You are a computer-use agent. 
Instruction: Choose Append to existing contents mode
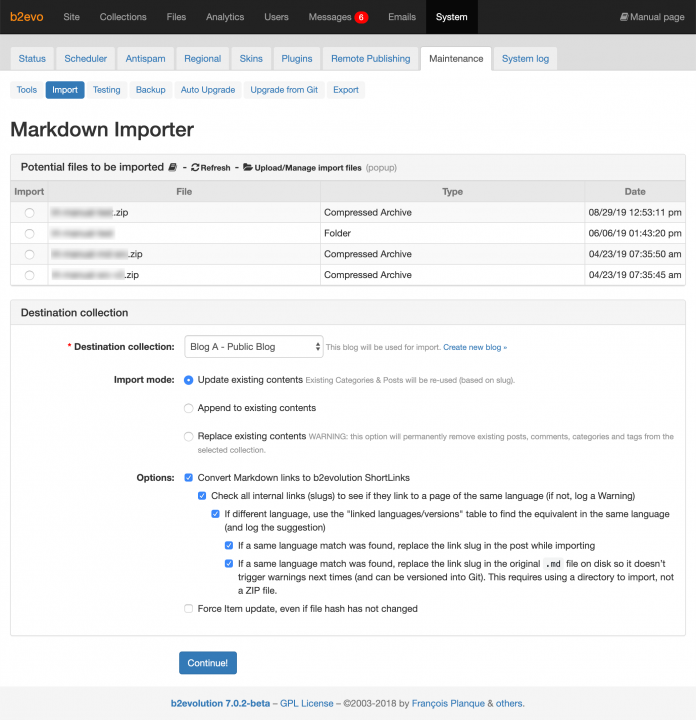(188, 408)
